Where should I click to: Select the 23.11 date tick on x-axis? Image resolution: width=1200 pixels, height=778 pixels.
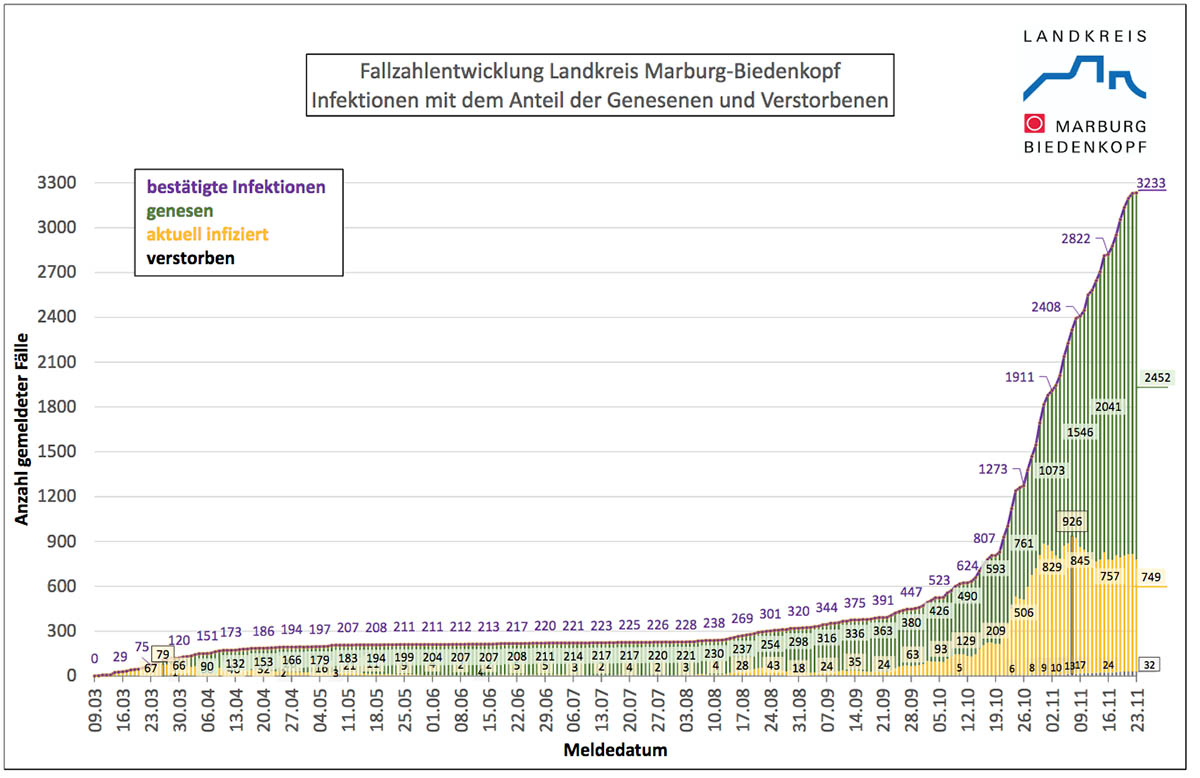point(1136,706)
